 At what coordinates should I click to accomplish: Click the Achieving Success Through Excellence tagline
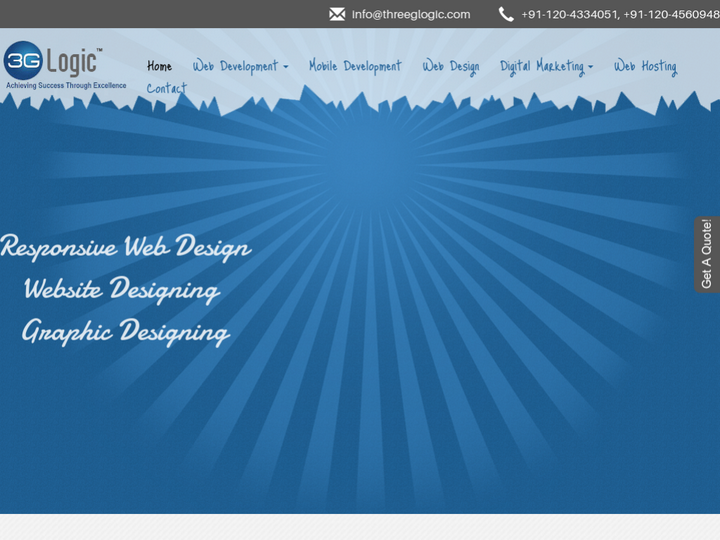click(66, 86)
